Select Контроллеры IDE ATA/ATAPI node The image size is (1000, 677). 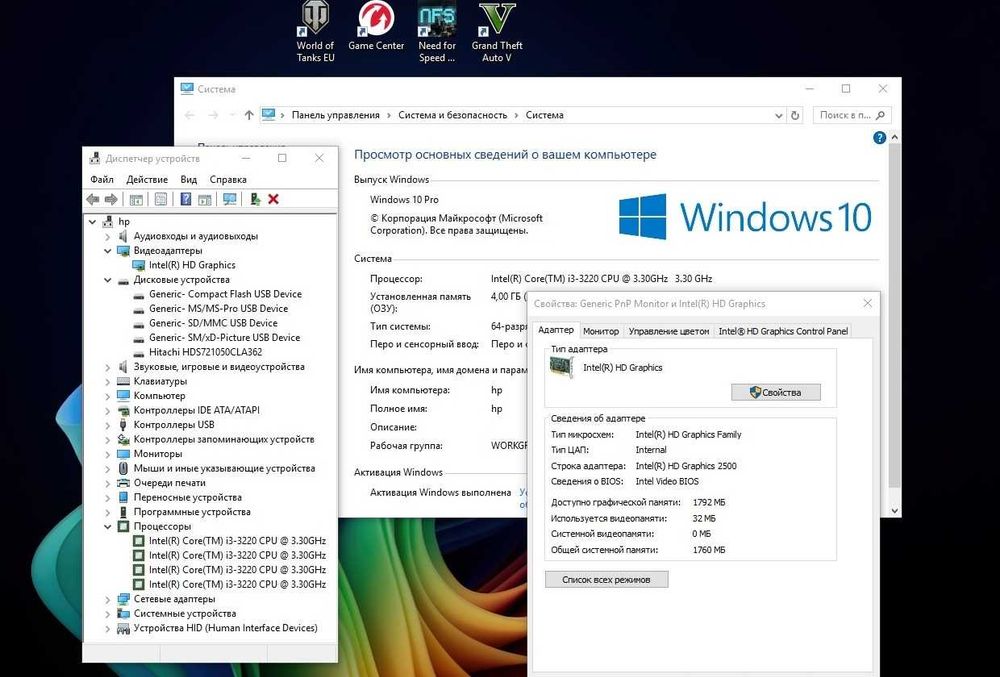(x=196, y=411)
